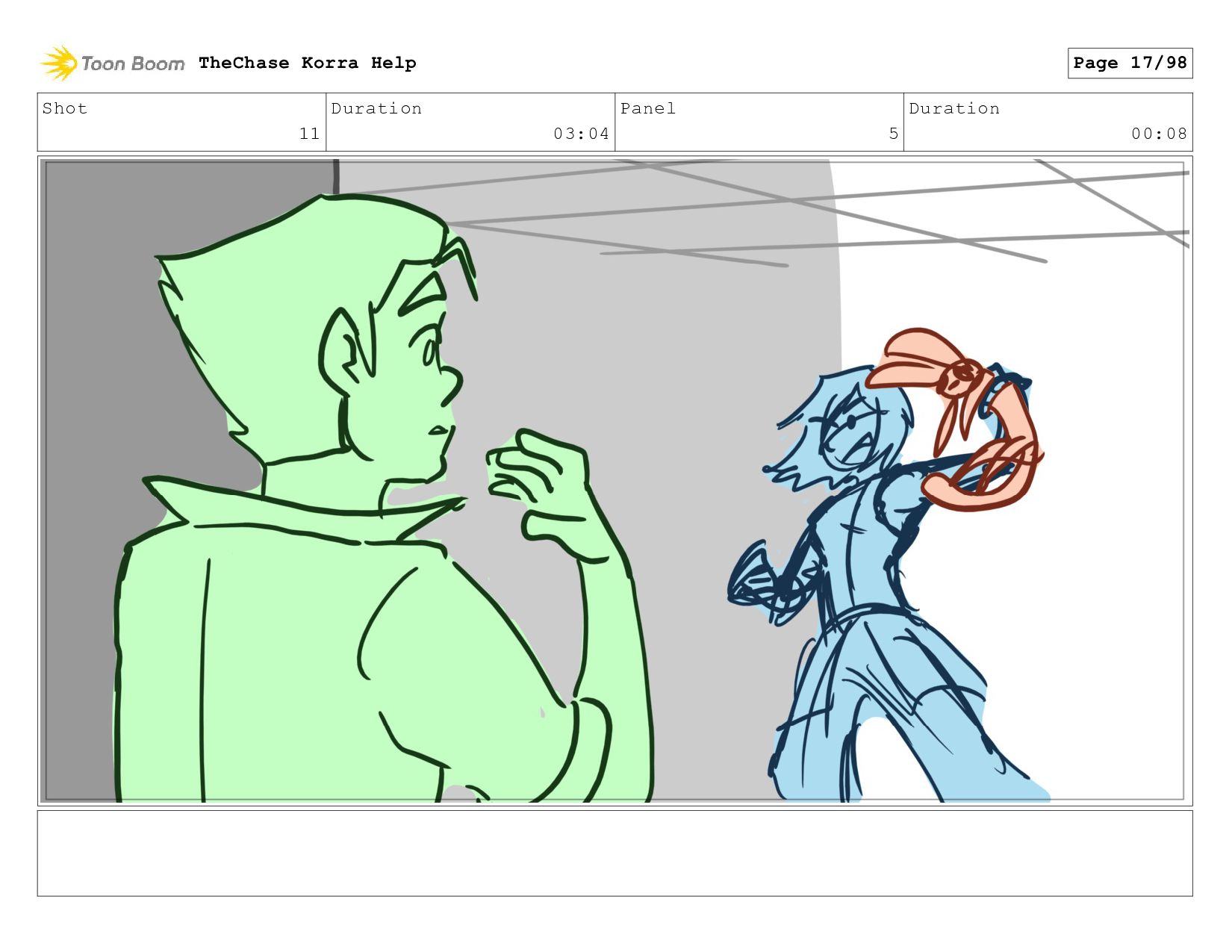Click the storyboard panel drawing

click(x=615, y=480)
